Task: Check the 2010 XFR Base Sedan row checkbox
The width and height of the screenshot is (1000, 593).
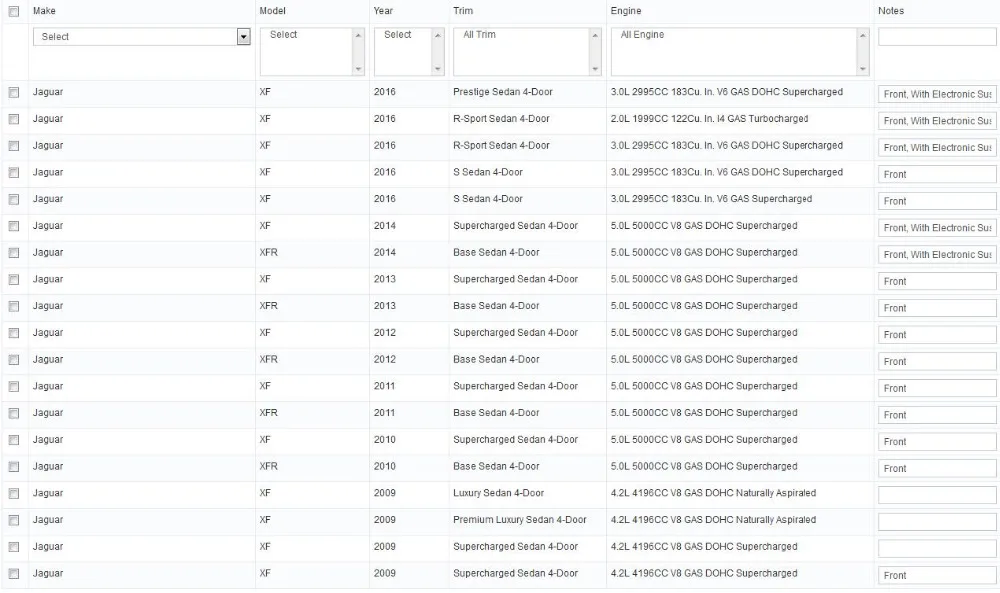Action: click(x=13, y=467)
